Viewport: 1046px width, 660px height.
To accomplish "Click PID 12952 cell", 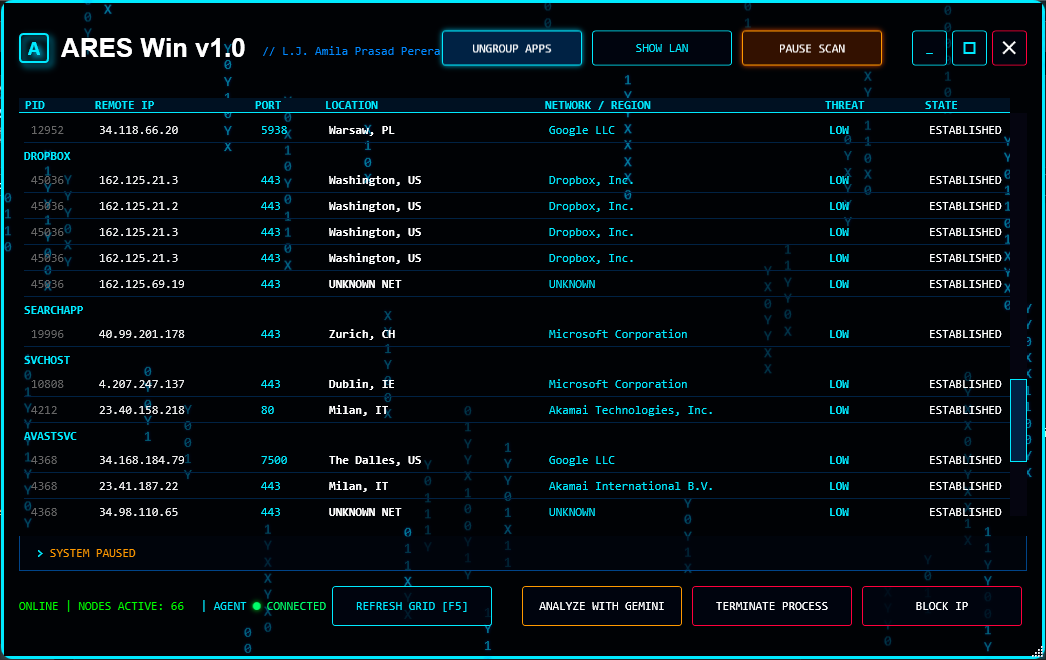I will coord(47,130).
